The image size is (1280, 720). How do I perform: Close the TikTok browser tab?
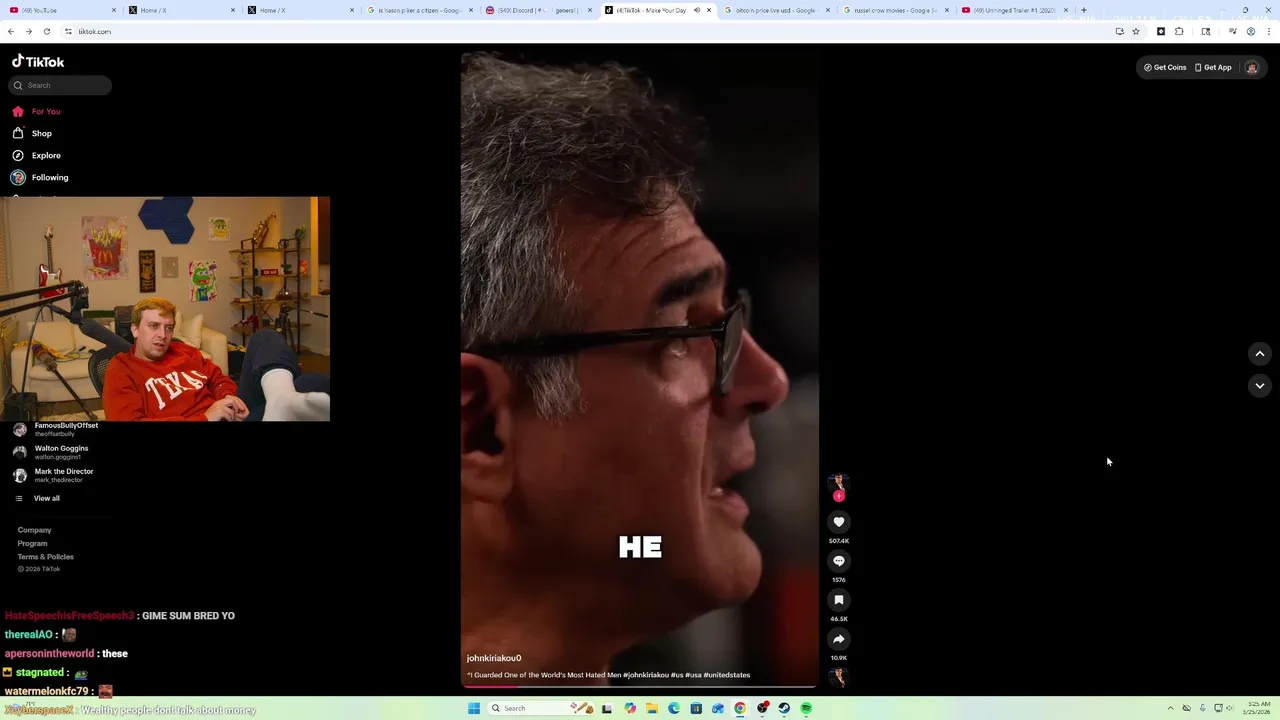tap(709, 10)
